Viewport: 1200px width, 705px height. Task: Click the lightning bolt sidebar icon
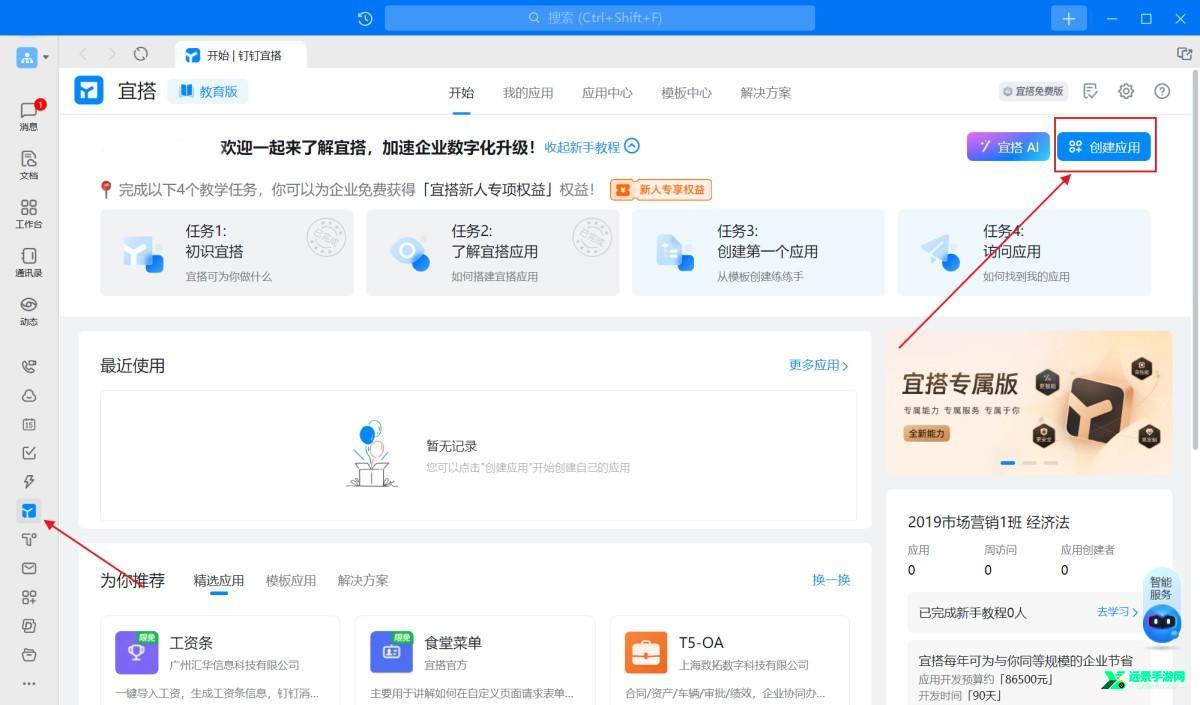[29, 482]
